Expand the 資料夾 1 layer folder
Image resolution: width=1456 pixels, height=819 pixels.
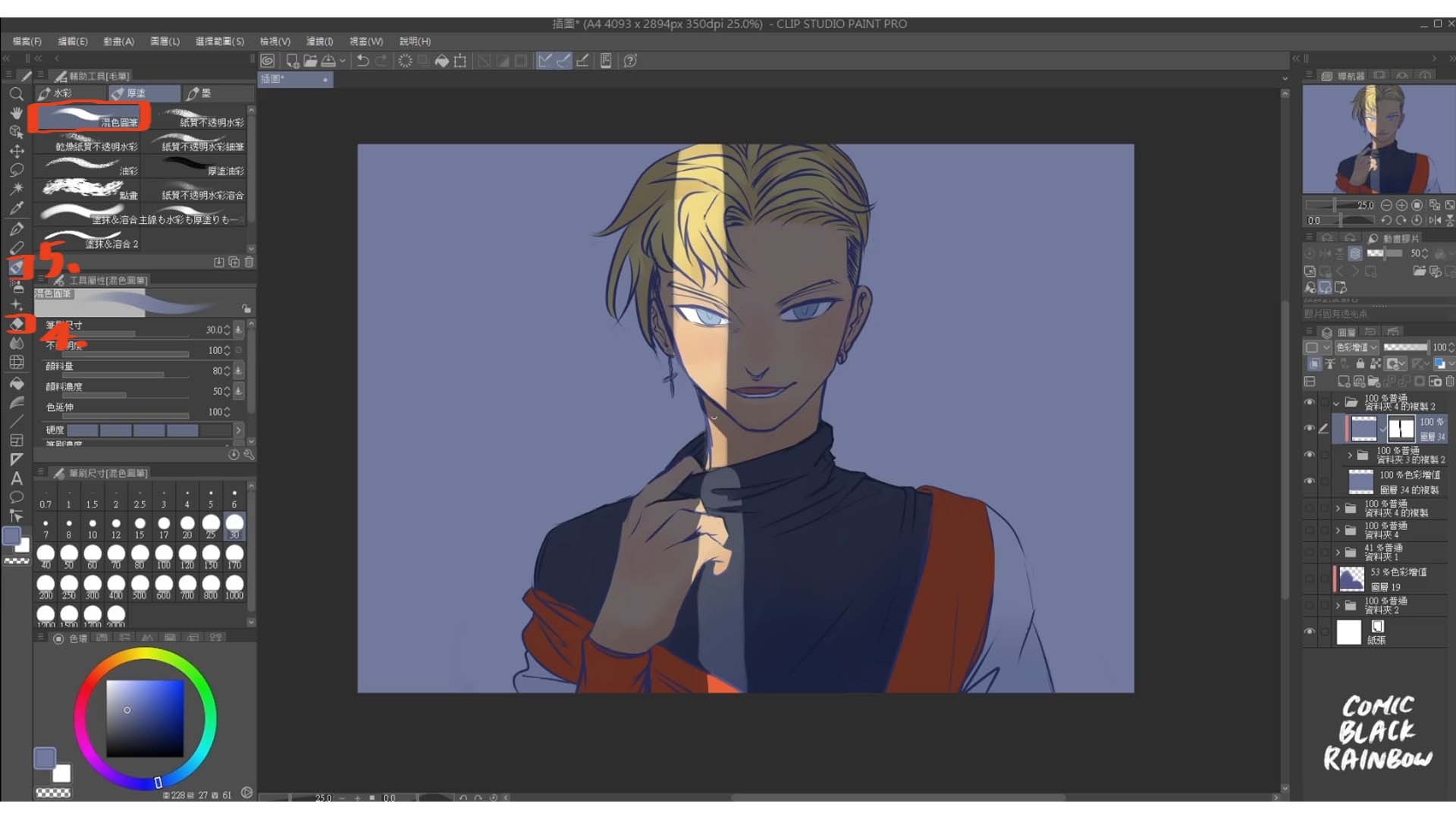click(x=1338, y=552)
